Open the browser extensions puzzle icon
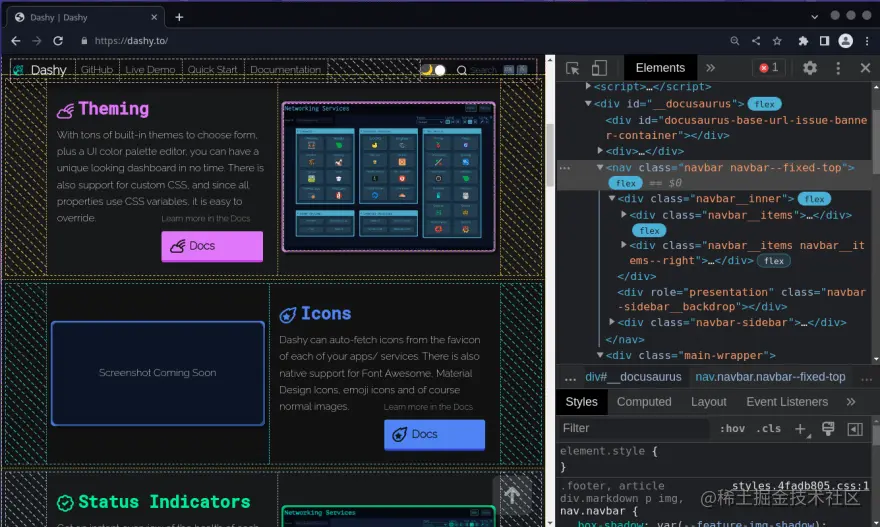This screenshot has height=527, width=880. tap(803, 41)
